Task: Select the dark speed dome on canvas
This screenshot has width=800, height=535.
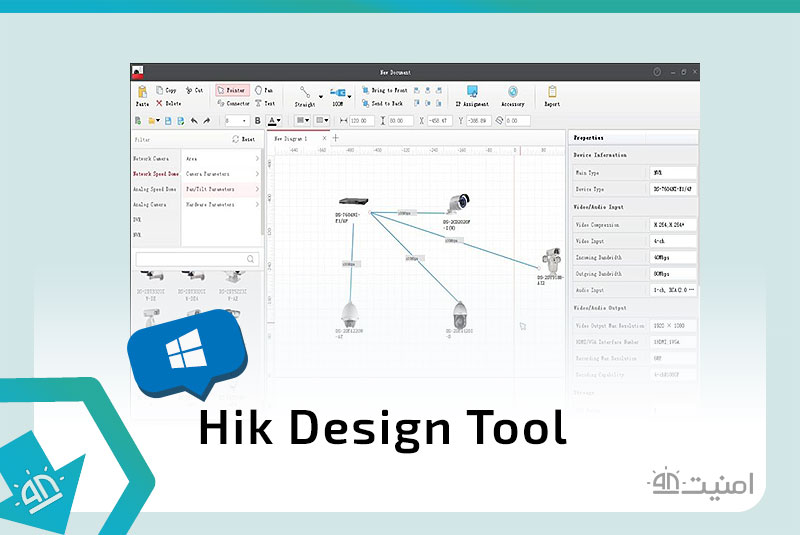Action: coord(460,315)
